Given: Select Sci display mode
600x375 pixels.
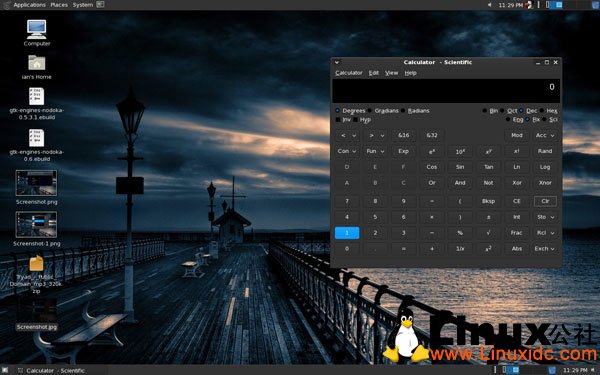Looking at the screenshot, I should click(550, 119).
